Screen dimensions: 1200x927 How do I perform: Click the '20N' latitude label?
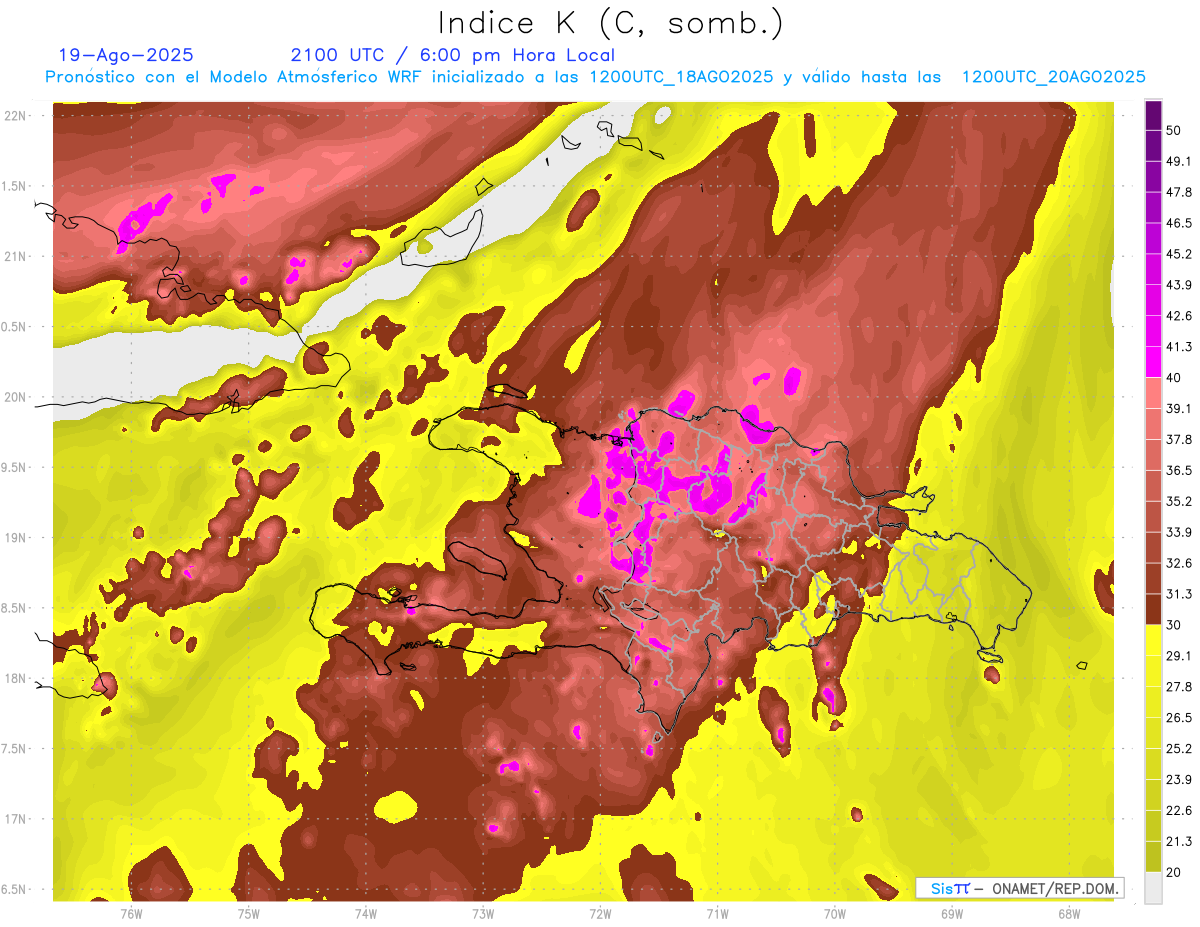point(17,397)
